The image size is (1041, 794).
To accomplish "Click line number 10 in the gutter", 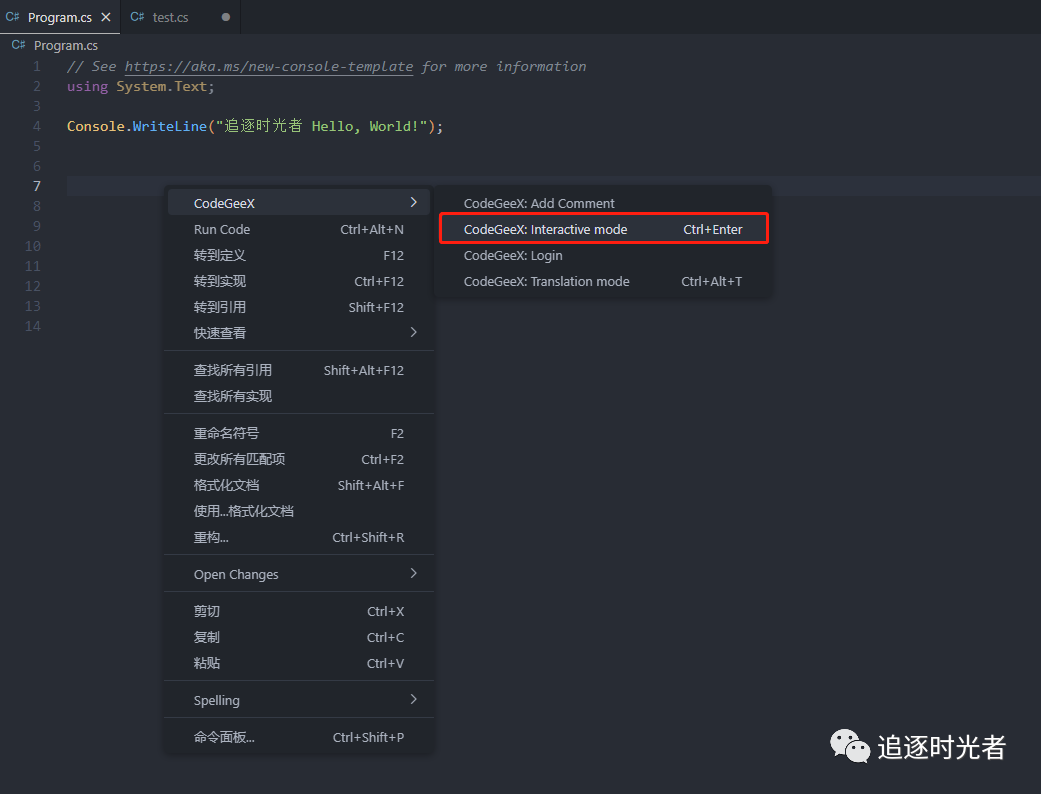I will coord(33,246).
